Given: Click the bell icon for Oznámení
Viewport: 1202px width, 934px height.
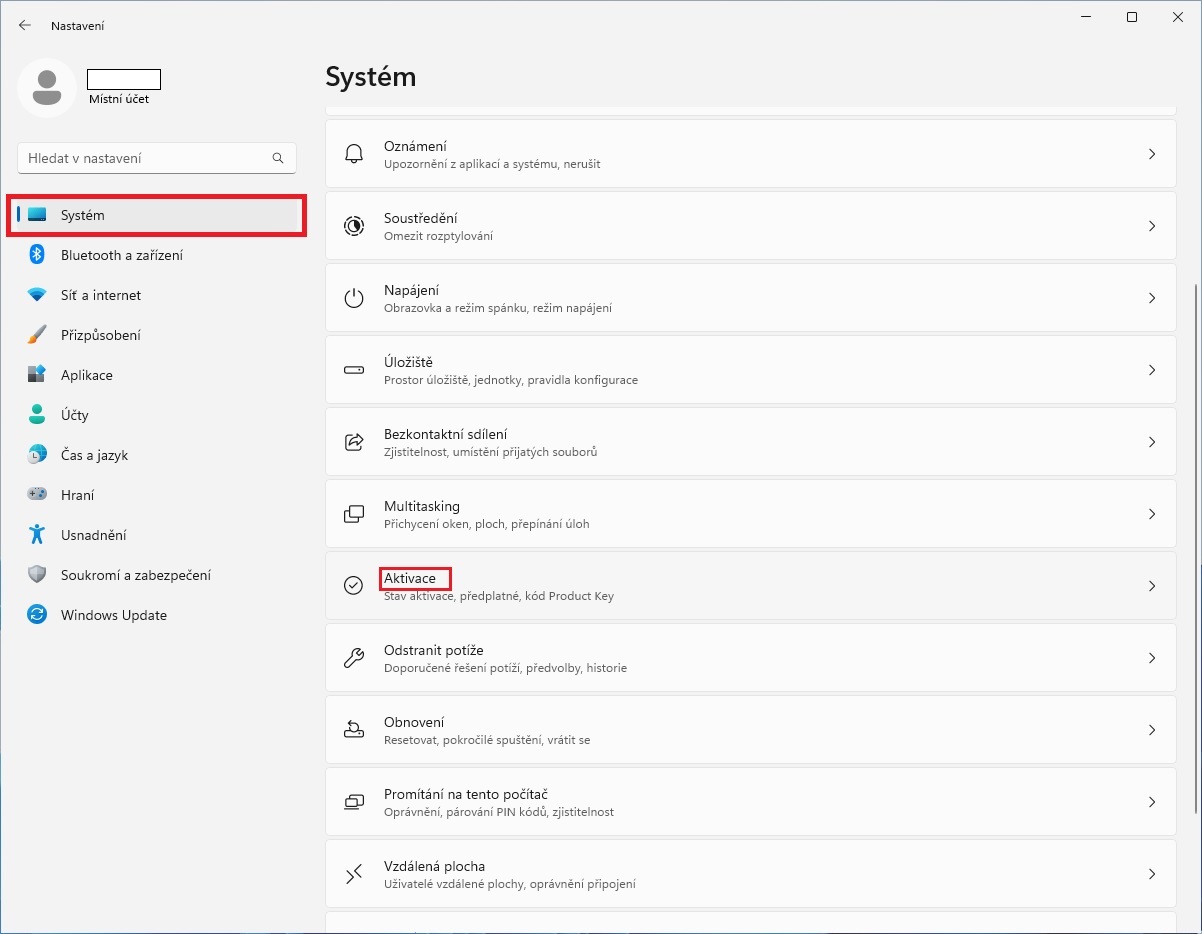Looking at the screenshot, I should [x=354, y=154].
